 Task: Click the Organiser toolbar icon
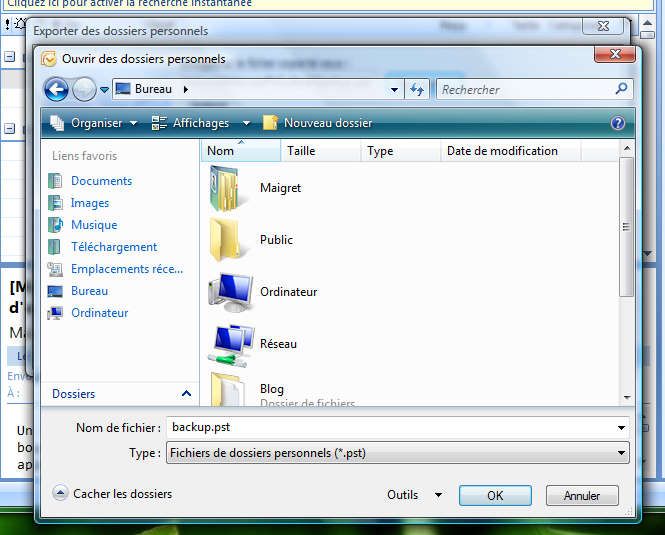(x=57, y=123)
